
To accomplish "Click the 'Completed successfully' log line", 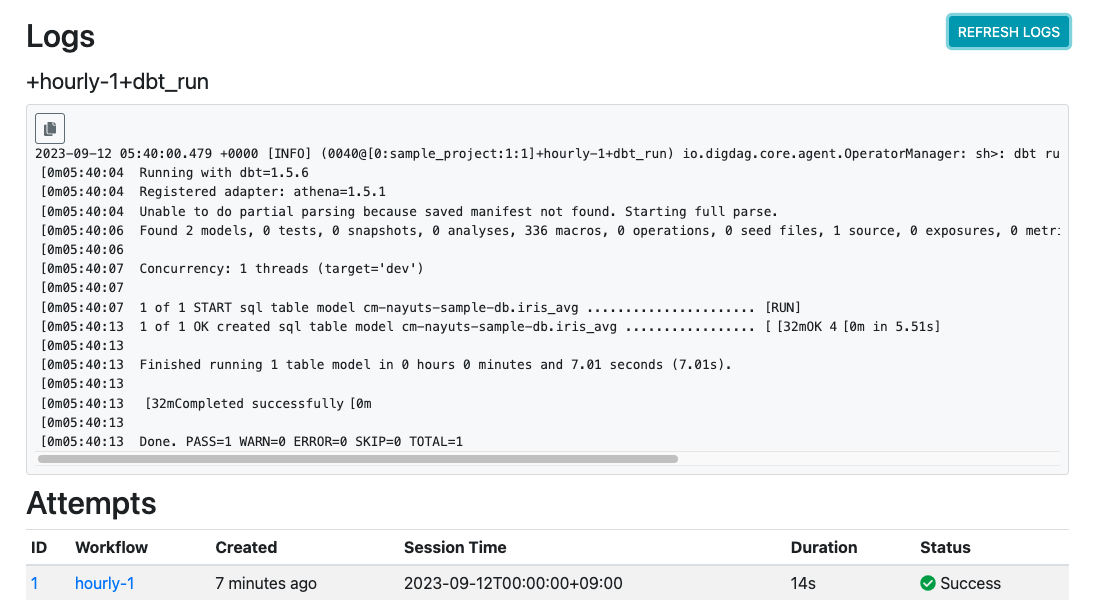I will 258,403.
